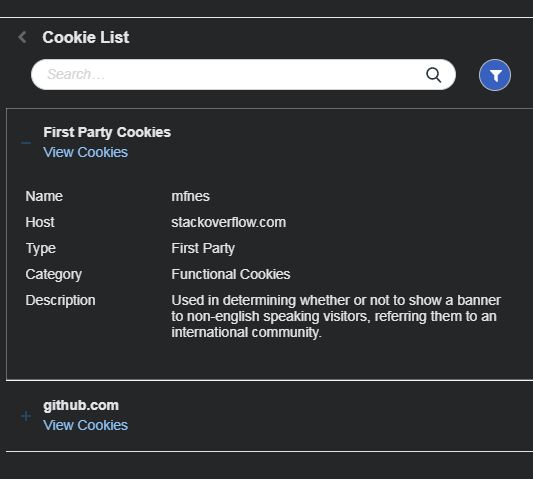
Task: Click the Name field label
Action: pos(44,196)
